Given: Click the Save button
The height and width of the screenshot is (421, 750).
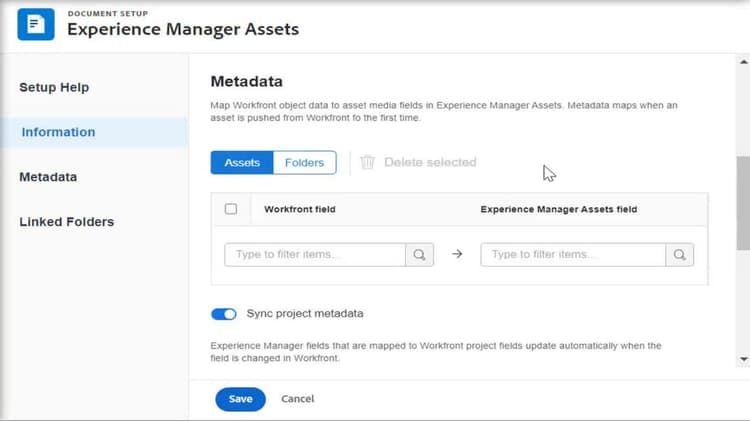Looking at the screenshot, I should click(240, 399).
